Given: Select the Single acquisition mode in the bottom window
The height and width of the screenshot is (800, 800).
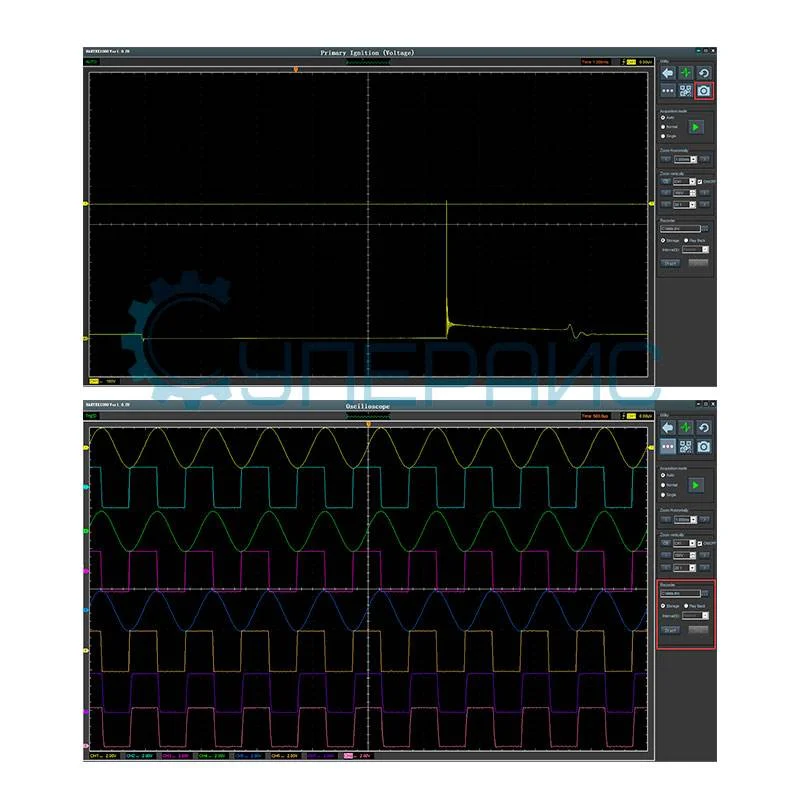Looking at the screenshot, I should click(x=663, y=494).
